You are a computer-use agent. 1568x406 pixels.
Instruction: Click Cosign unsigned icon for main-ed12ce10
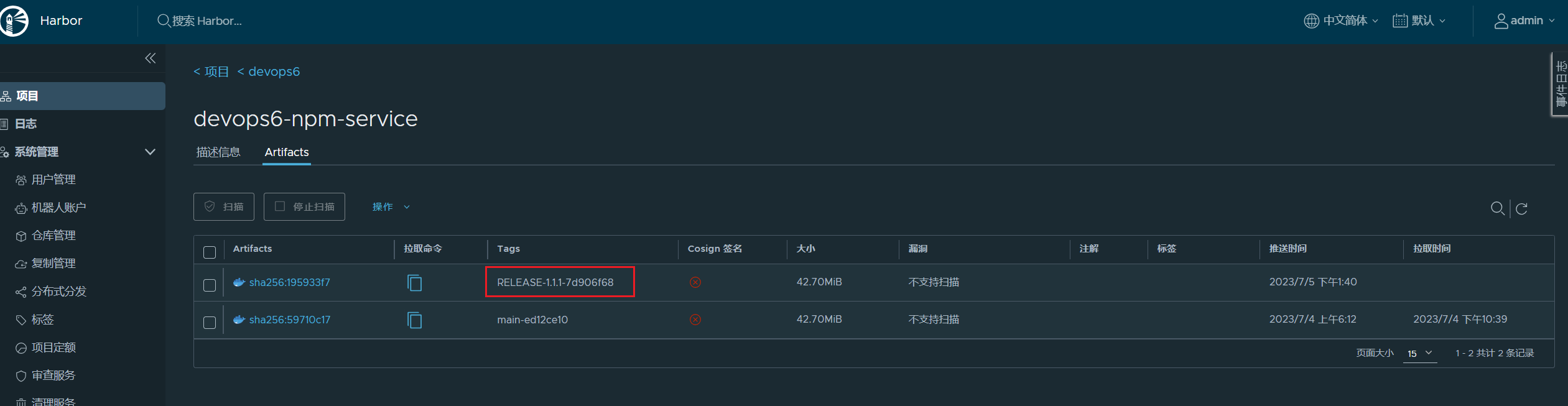click(x=695, y=320)
